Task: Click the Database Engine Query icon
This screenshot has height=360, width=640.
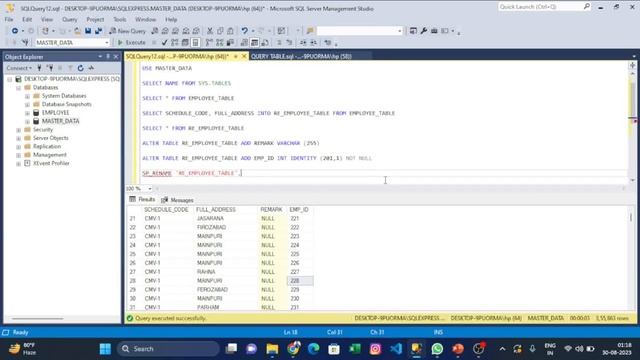Action: (x=155, y=31)
